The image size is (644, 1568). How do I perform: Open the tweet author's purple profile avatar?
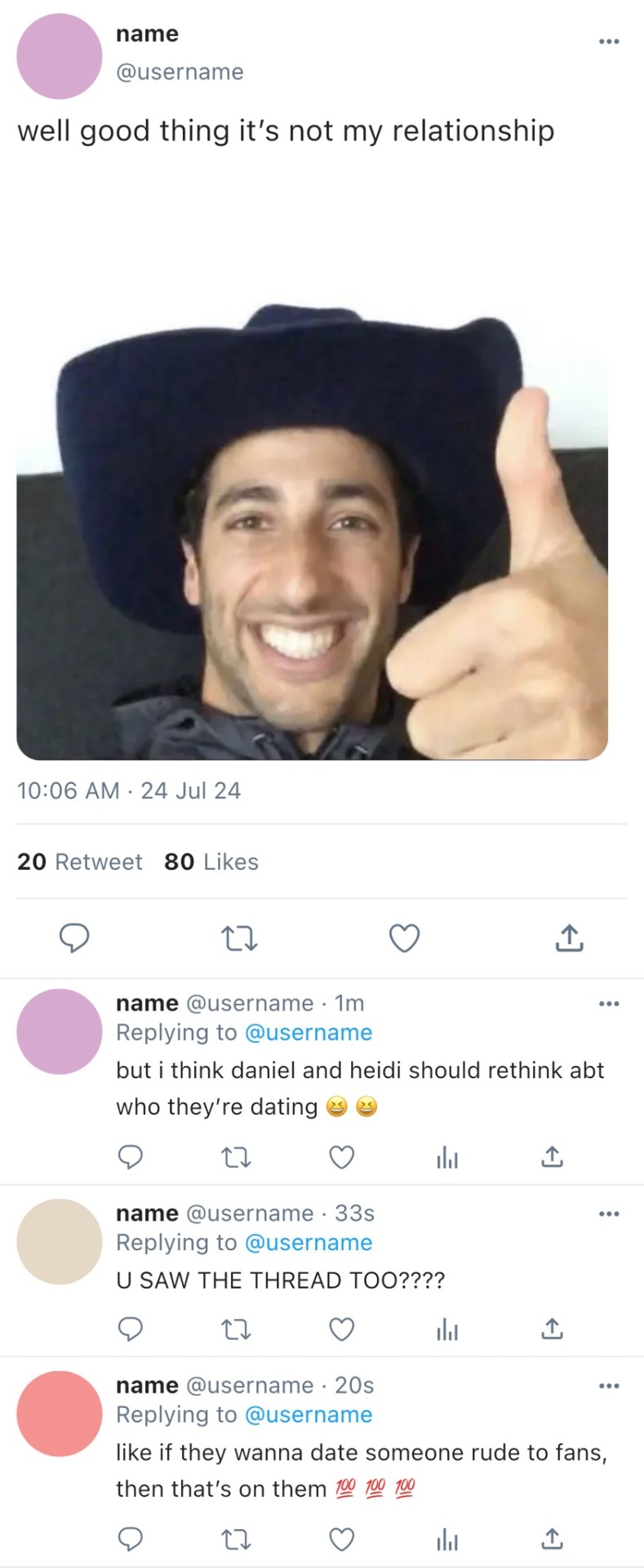pos(59,56)
